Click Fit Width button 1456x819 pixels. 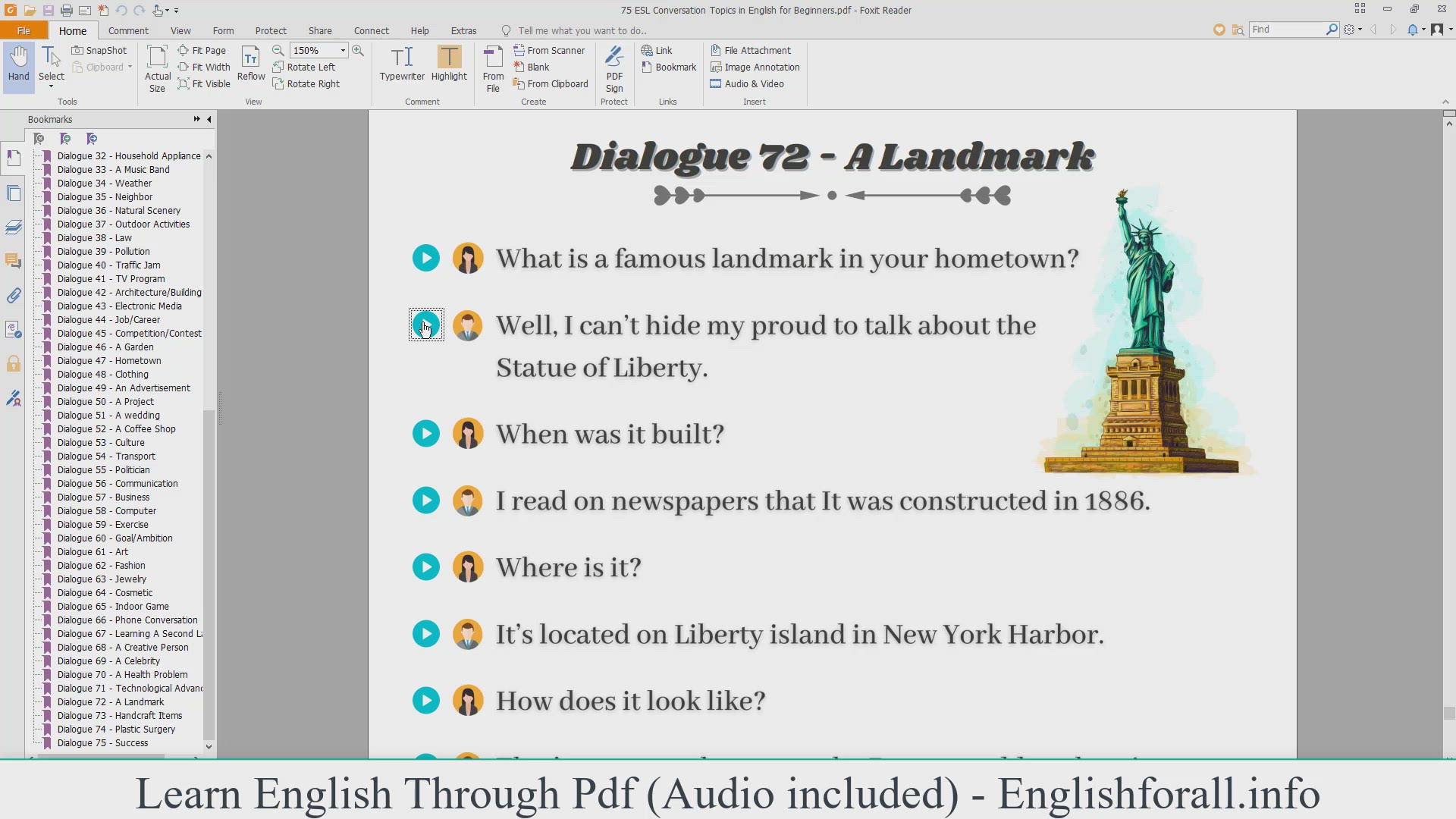[204, 67]
